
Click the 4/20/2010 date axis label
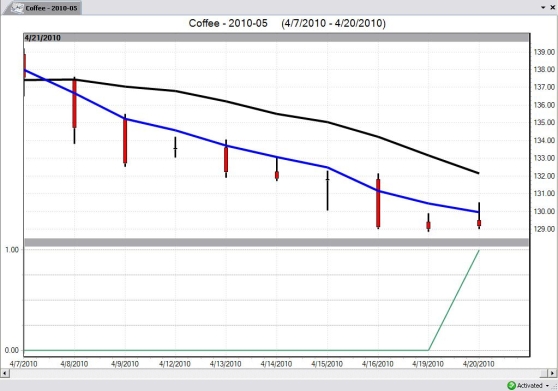[x=479, y=364]
